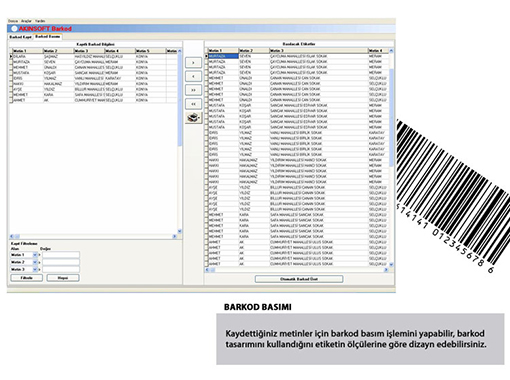Click right table's vertical scroll down arrow

pyautogui.click(x=391, y=264)
